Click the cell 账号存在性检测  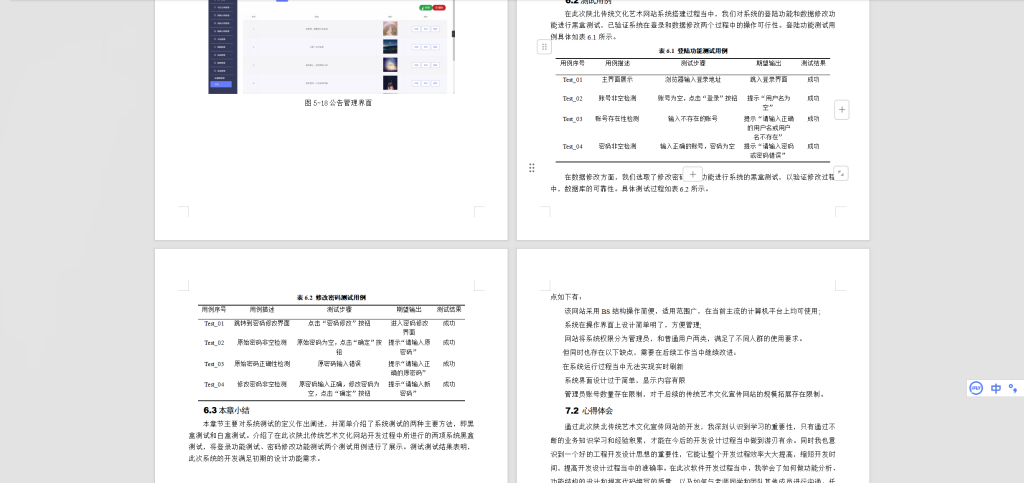[617, 119]
